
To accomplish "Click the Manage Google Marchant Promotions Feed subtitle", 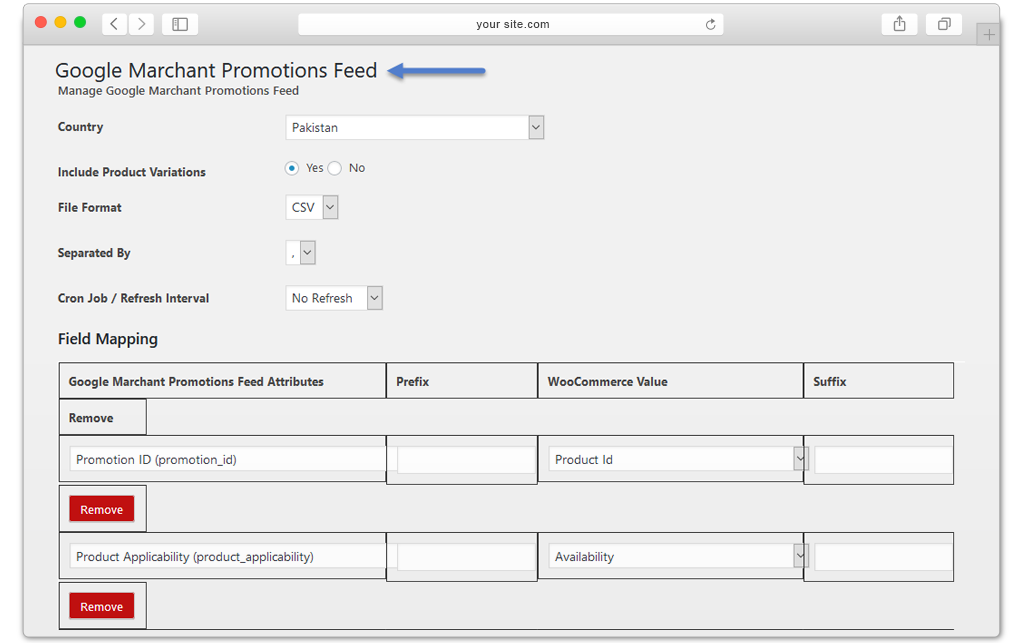I will point(178,91).
